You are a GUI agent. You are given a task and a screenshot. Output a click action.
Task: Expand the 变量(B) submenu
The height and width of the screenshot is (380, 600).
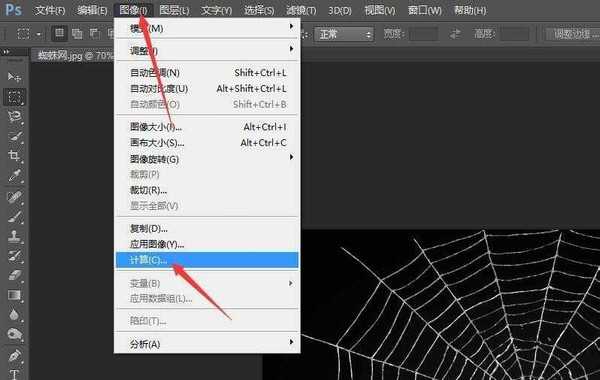(x=207, y=283)
